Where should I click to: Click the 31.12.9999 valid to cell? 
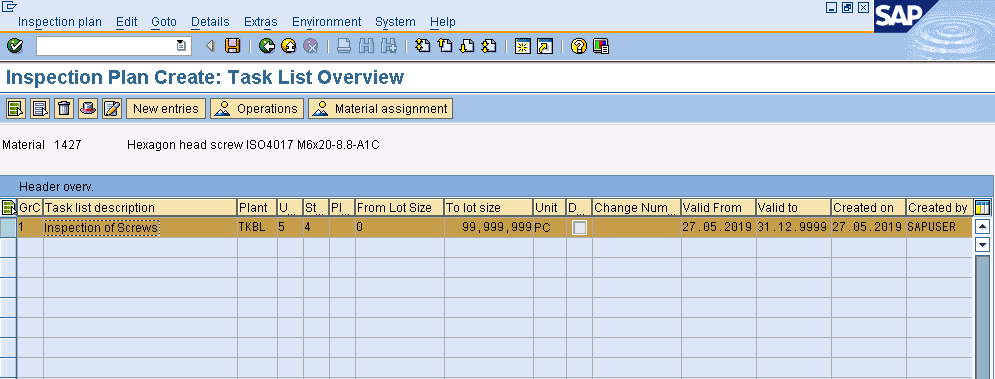(793, 227)
